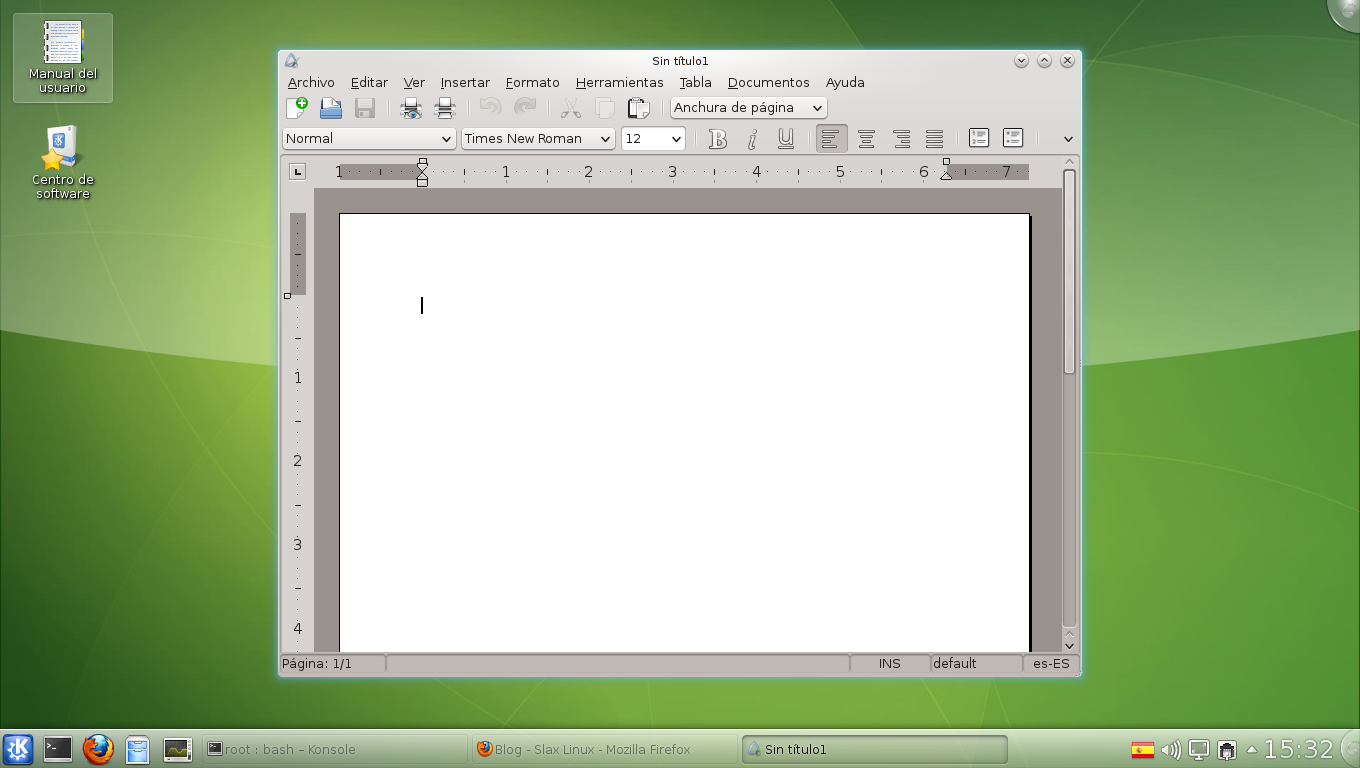Image resolution: width=1360 pixels, height=768 pixels.
Task: Open the KDE application launcher menu
Action: point(19,749)
